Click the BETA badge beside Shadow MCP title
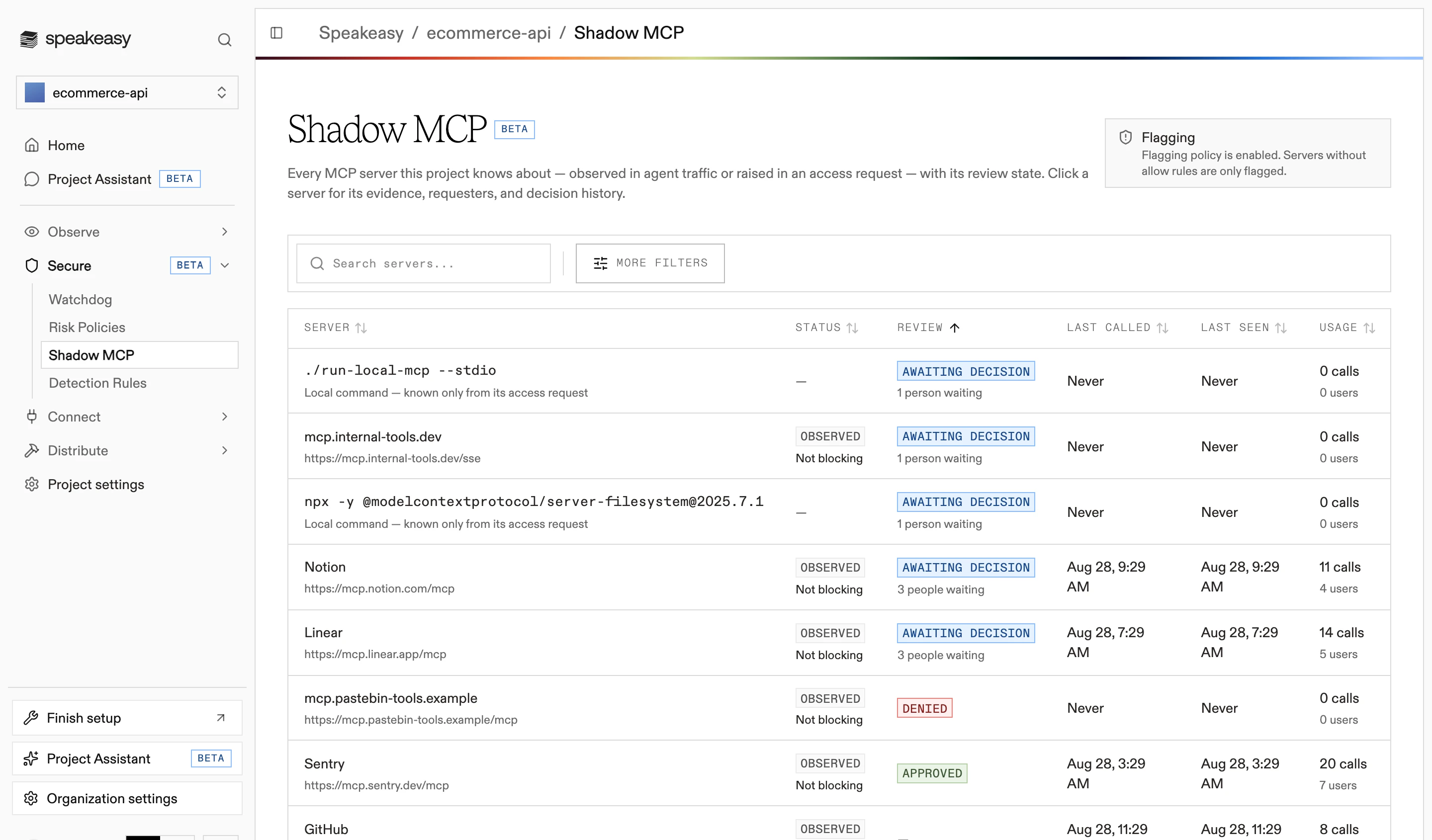1432x840 pixels. tap(514, 130)
